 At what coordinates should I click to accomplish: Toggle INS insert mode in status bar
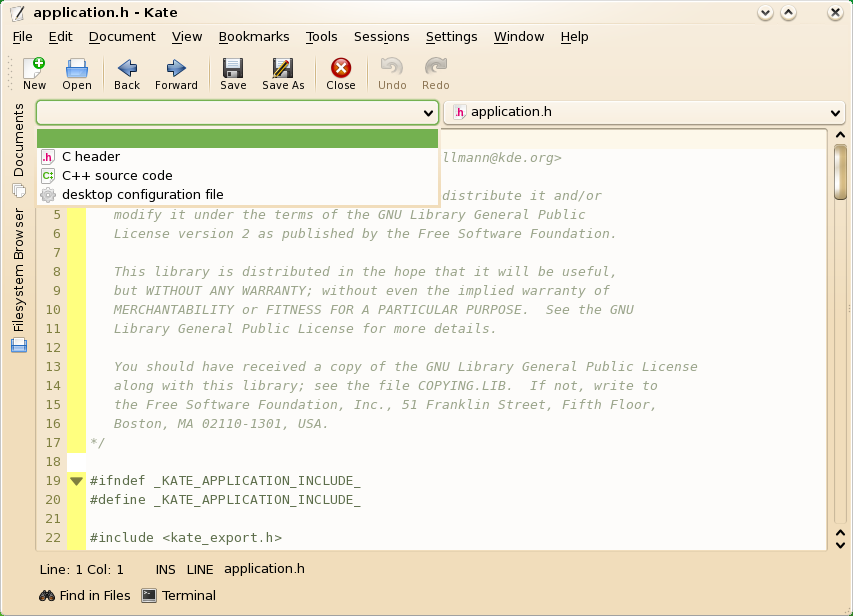tap(165, 570)
